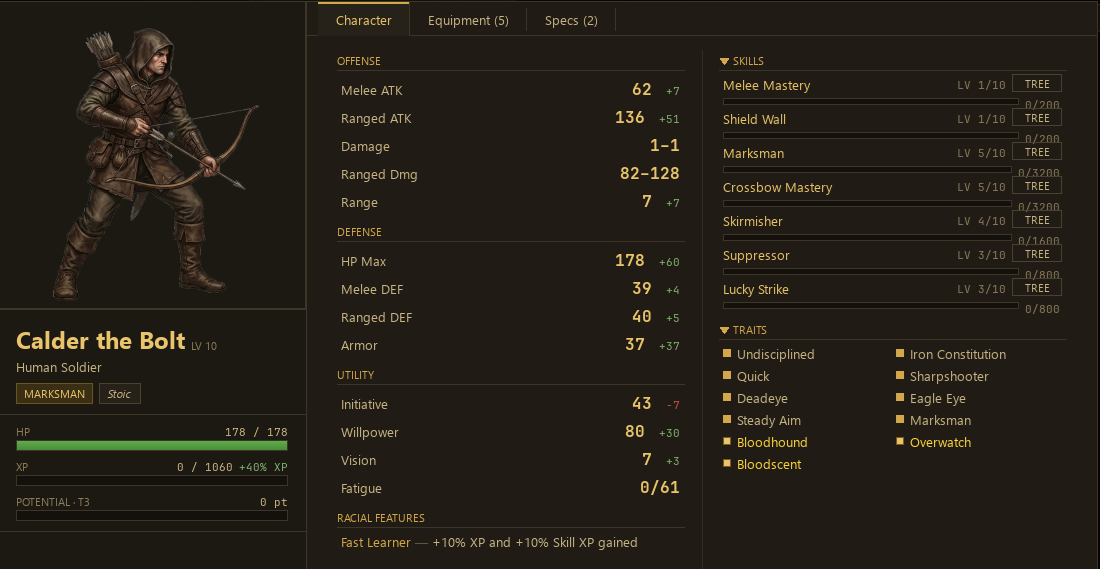The image size is (1100, 569).
Task: Click the Range stat label
Action: [x=359, y=203]
